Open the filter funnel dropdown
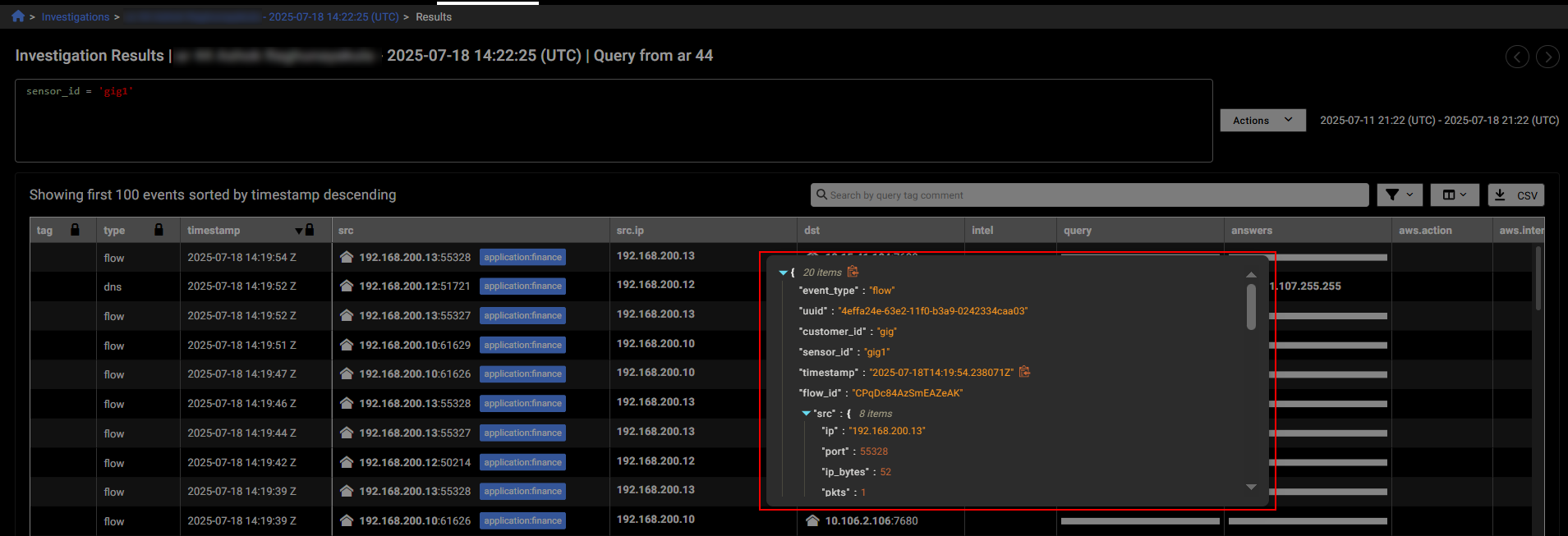The height and width of the screenshot is (536, 1568). tap(1400, 195)
